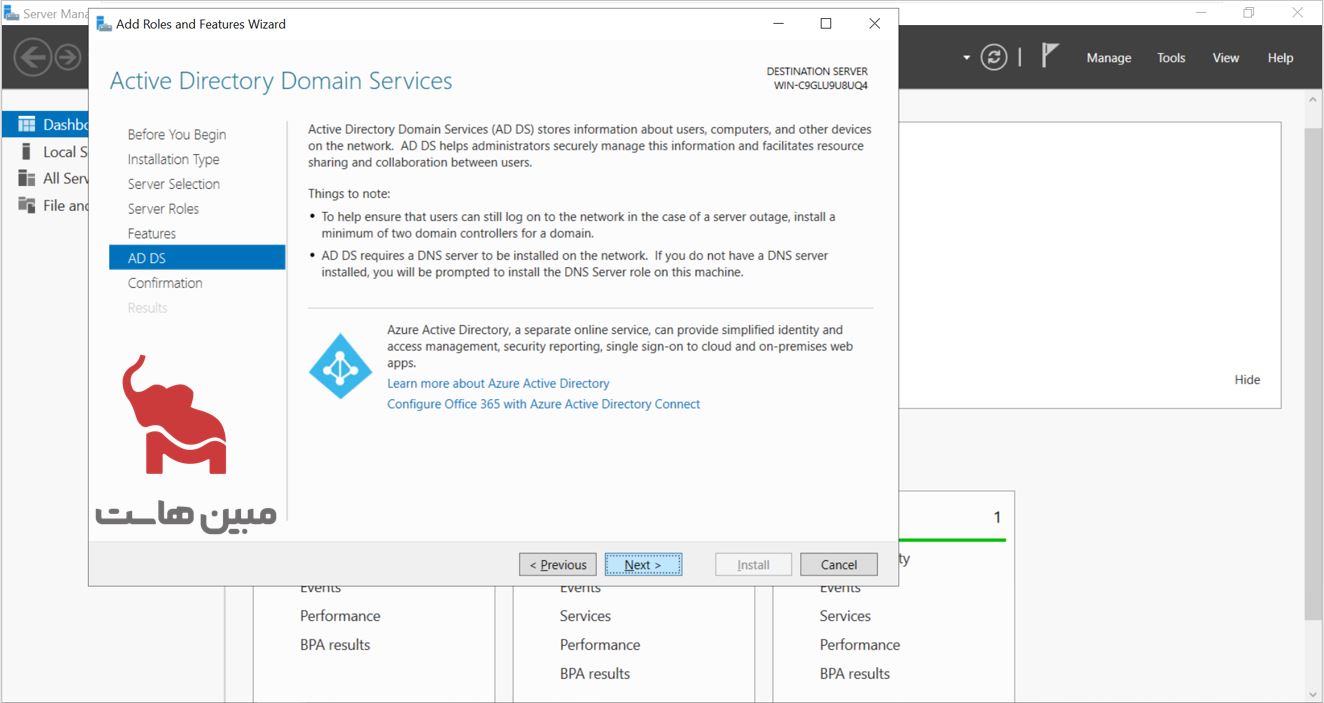Viewport: 1324px width, 703px height.
Task: Go back with the Previous button
Action: tap(558, 565)
